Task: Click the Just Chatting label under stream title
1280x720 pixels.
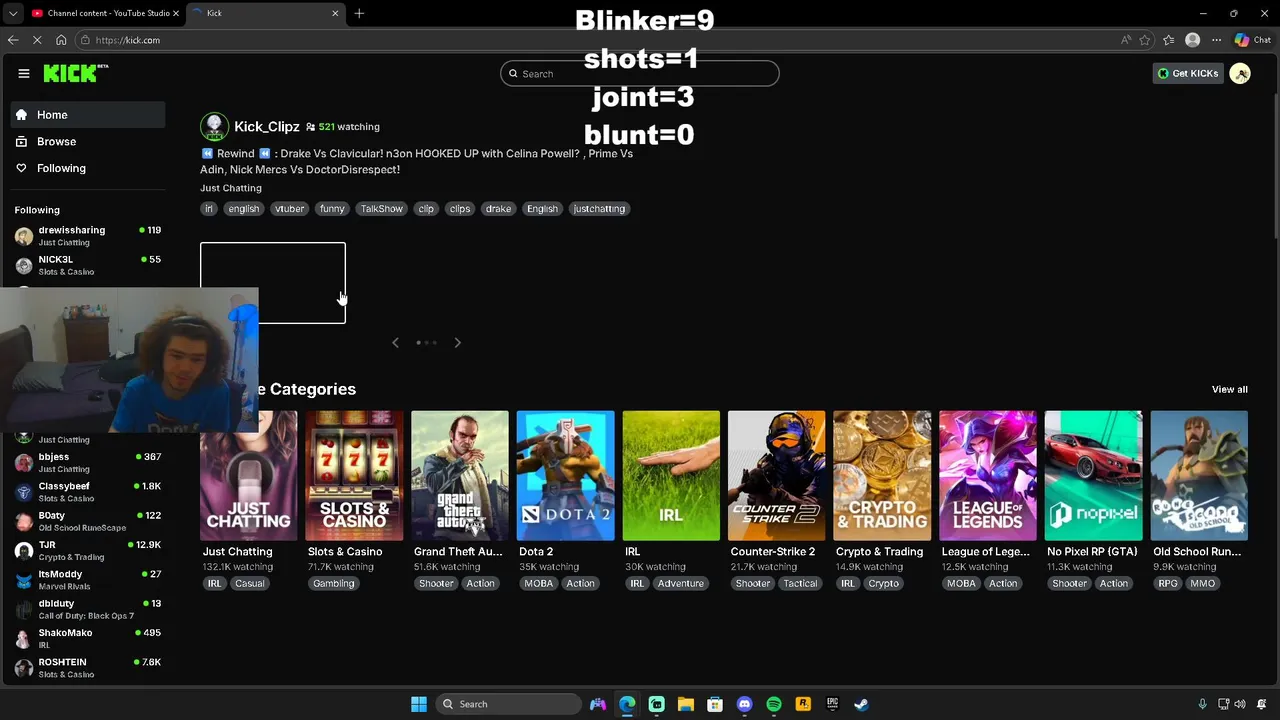Action: pyautogui.click(x=231, y=188)
